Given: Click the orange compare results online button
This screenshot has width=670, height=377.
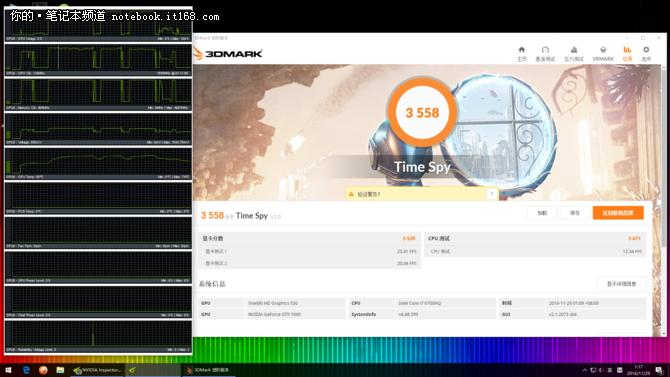Looking at the screenshot, I should click(x=618, y=213).
